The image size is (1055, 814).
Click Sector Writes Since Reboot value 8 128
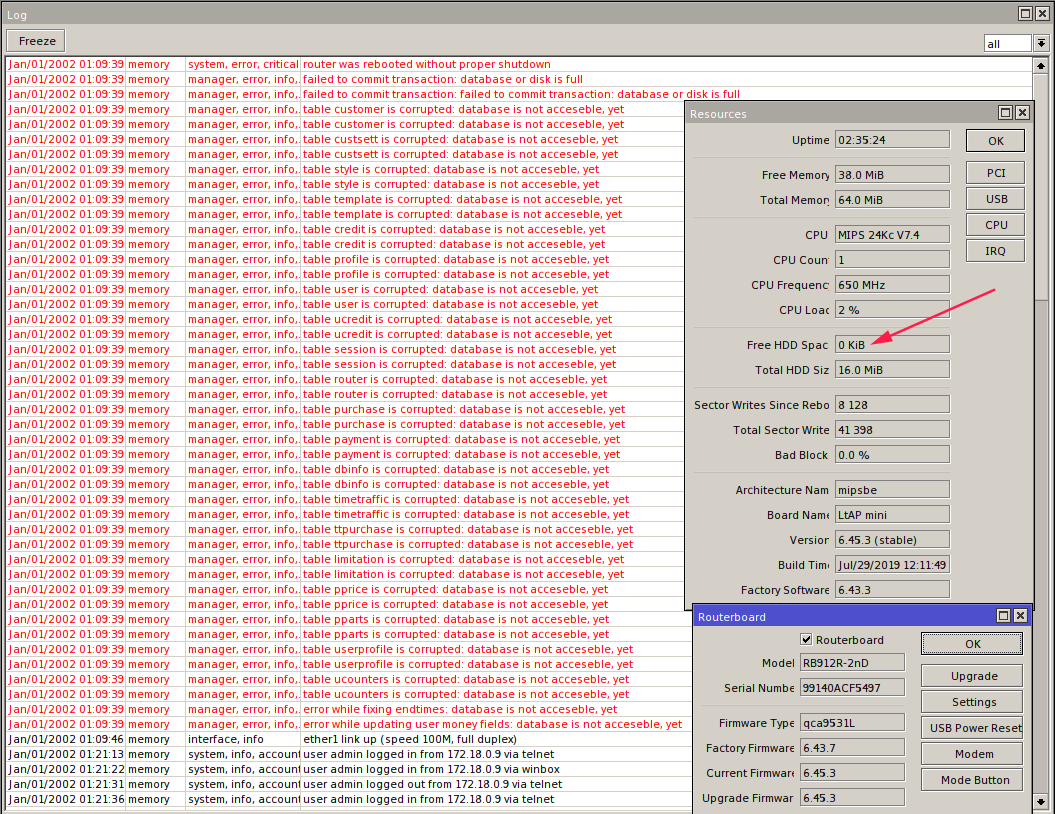click(892, 405)
